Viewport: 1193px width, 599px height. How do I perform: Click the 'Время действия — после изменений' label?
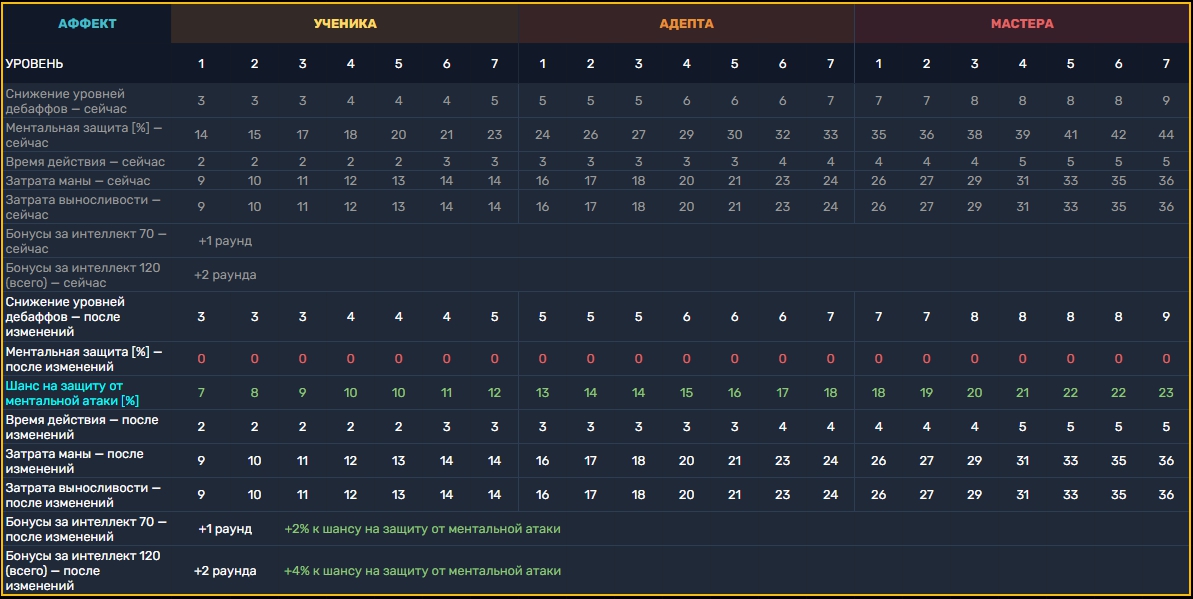click(82, 427)
